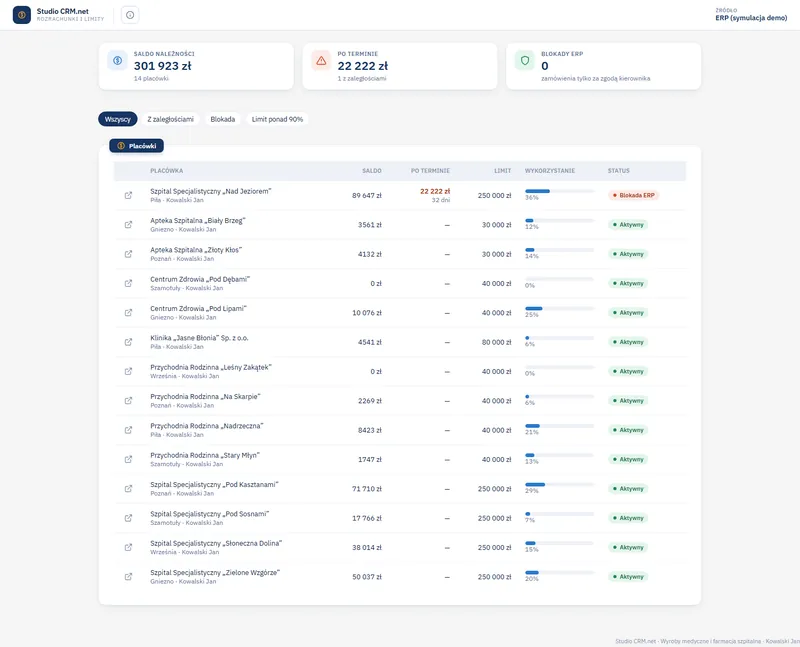Open external link icon for Szpital „Zielone Wzgórze”
Screen dimensions: 800x647
click(129, 577)
